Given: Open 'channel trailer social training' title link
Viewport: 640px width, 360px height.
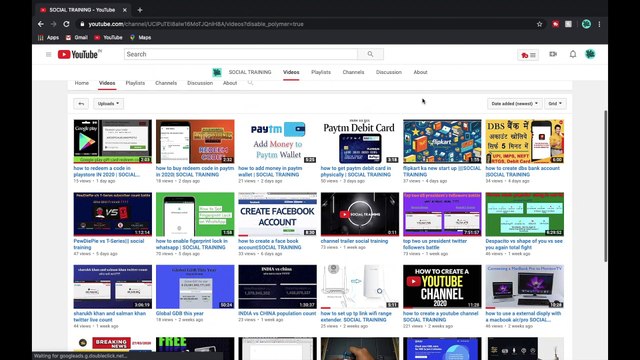Looking at the screenshot, I should click(354, 241).
